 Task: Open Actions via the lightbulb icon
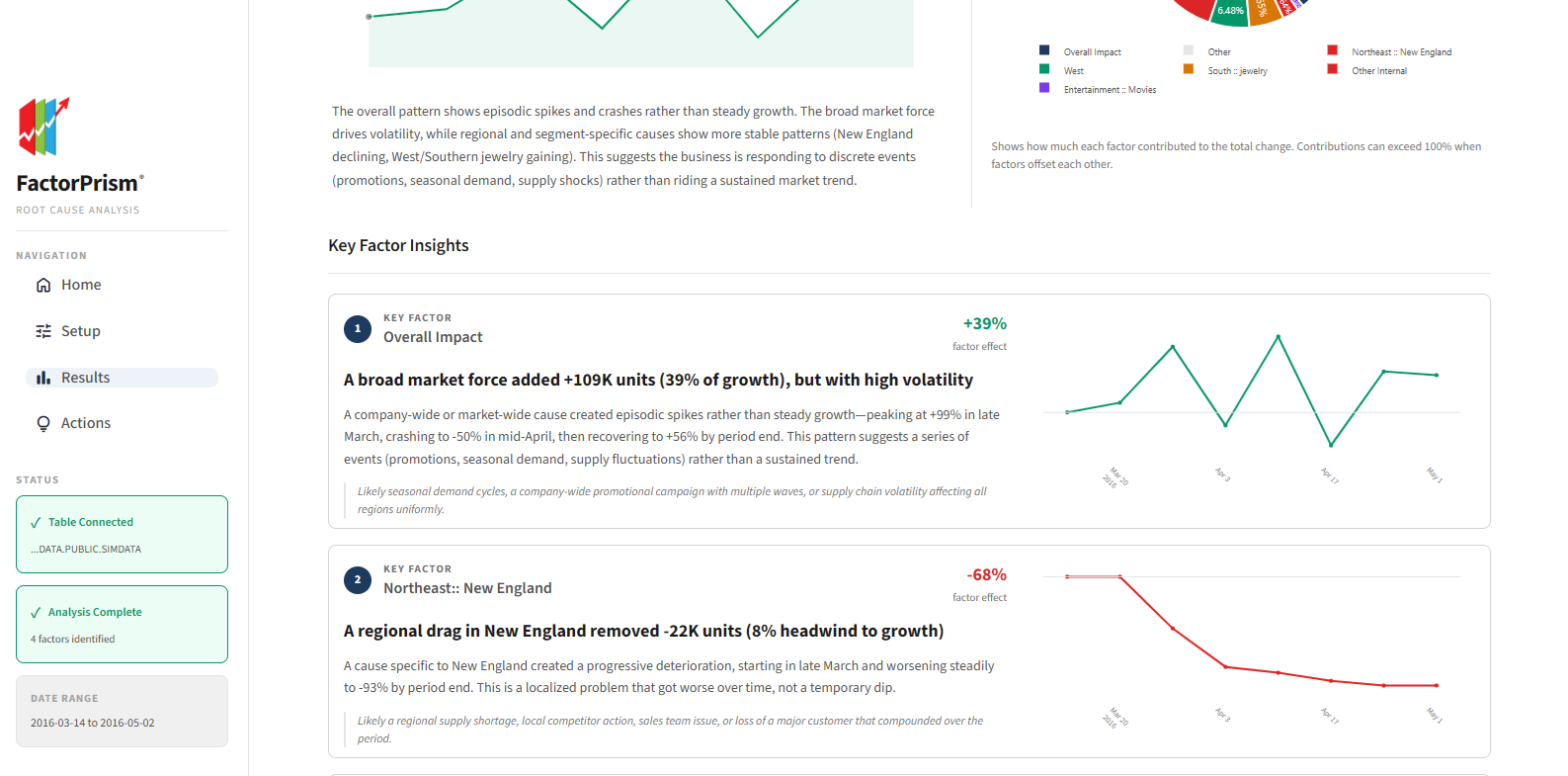tap(43, 422)
